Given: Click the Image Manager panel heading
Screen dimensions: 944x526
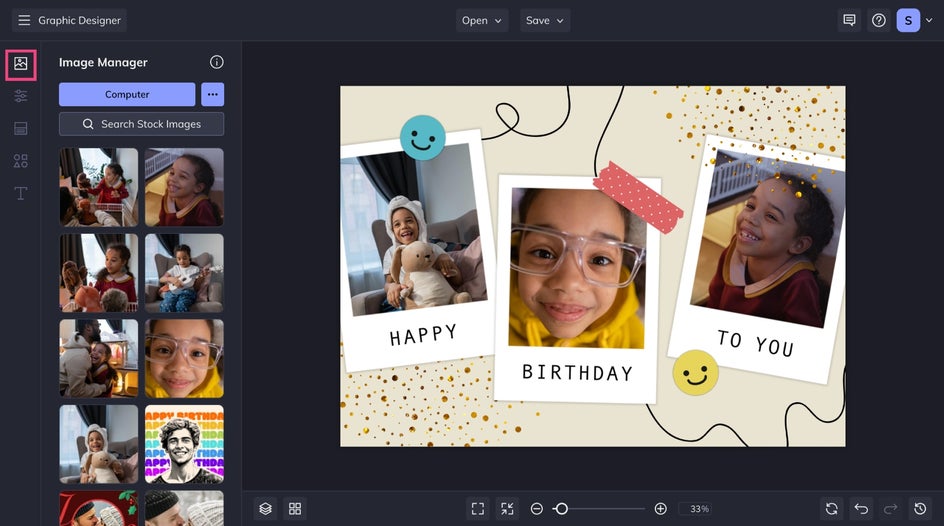Looking at the screenshot, I should tap(103, 62).
